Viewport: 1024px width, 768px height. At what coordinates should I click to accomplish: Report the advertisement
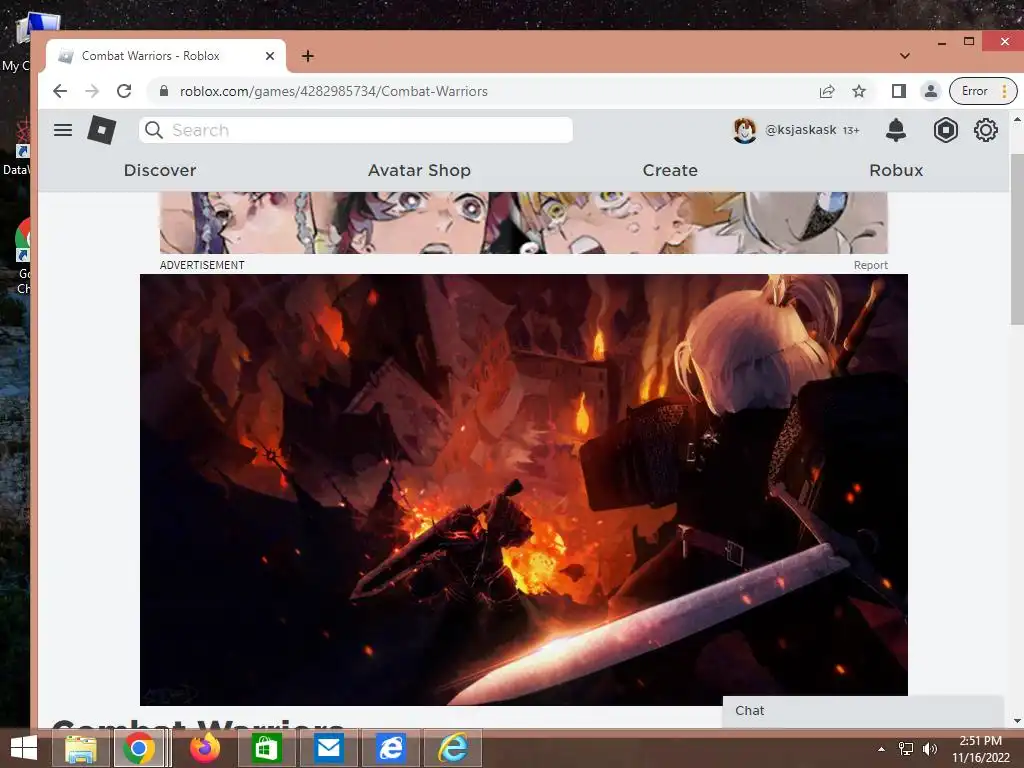(x=871, y=265)
